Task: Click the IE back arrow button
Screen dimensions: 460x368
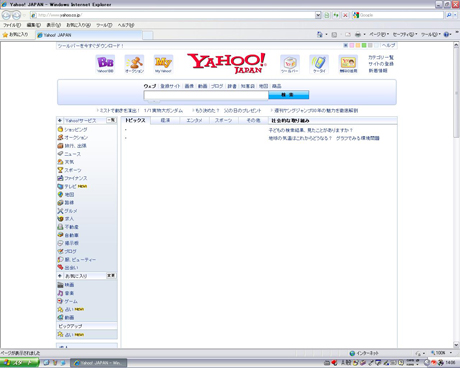Action: [x=6, y=15]
